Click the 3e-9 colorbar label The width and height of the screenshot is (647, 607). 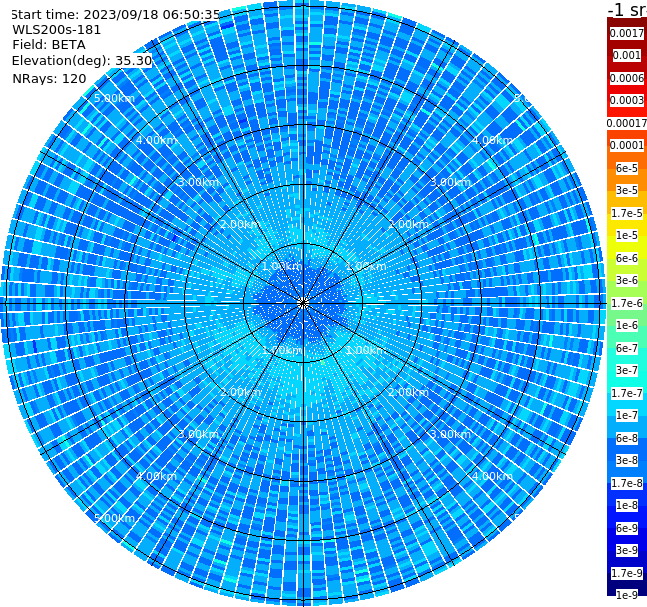[627, 550]
